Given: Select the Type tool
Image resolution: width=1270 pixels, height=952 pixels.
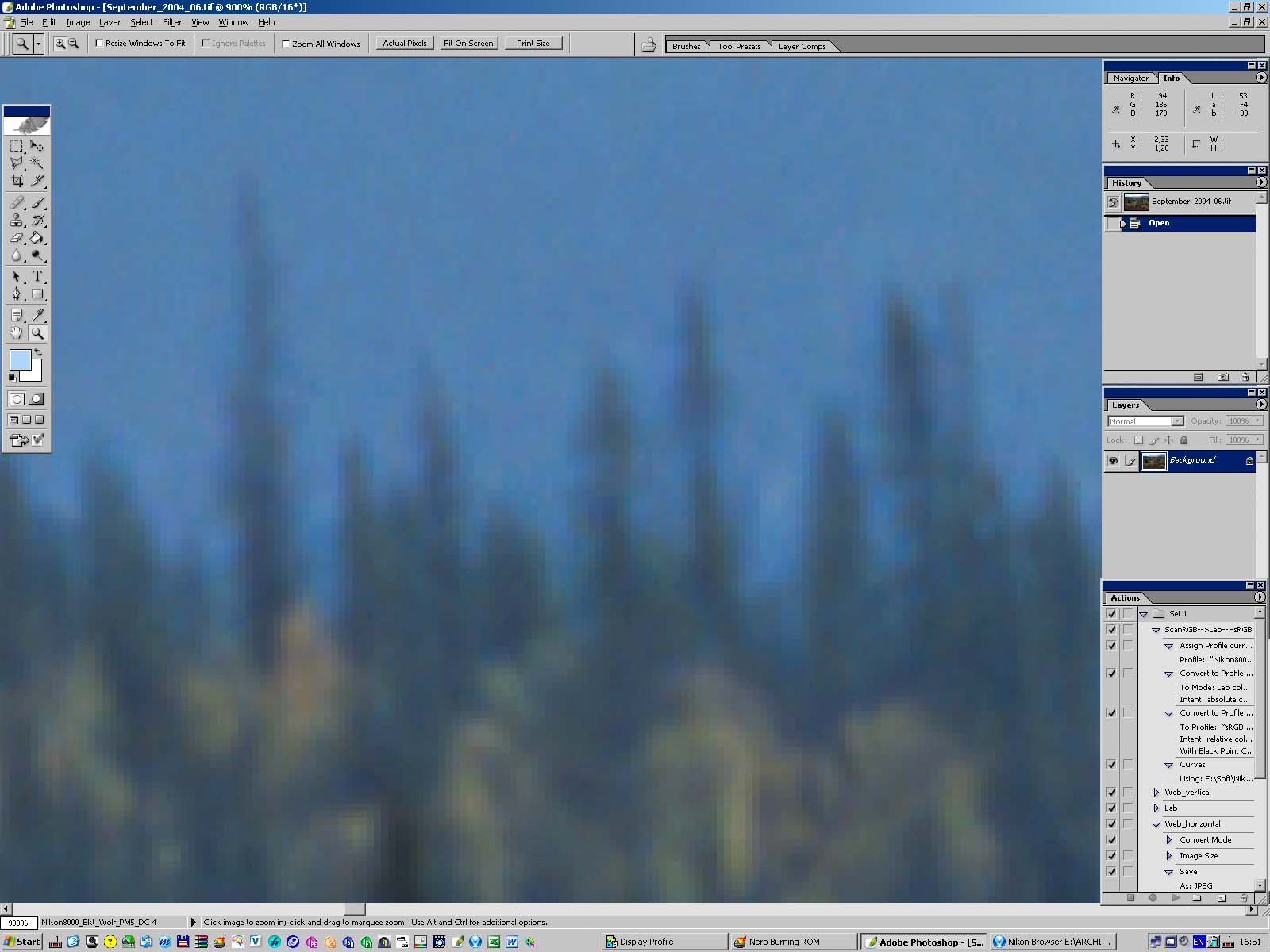Looking at the screenshot, I should pos(37,277).
